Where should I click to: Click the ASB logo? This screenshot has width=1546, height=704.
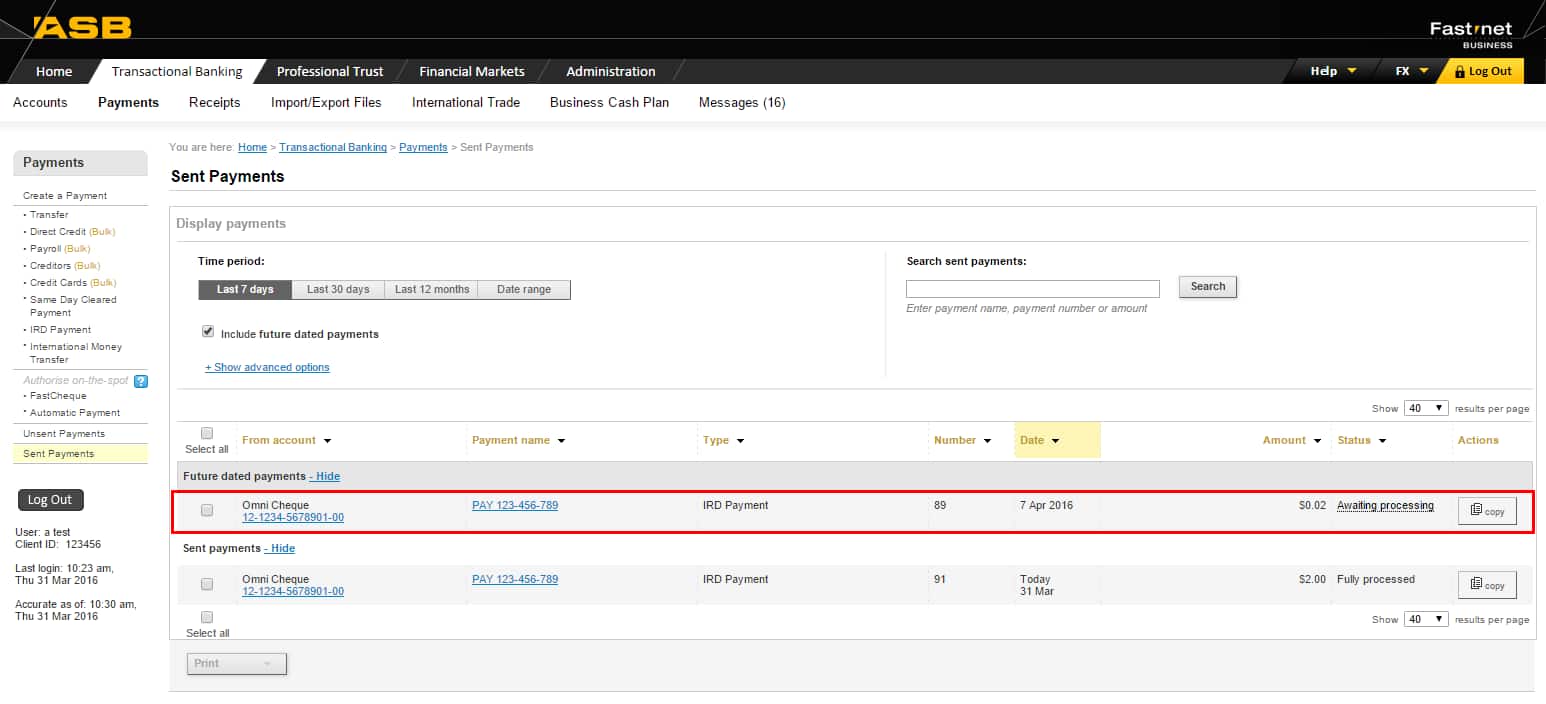coord(82,27)
